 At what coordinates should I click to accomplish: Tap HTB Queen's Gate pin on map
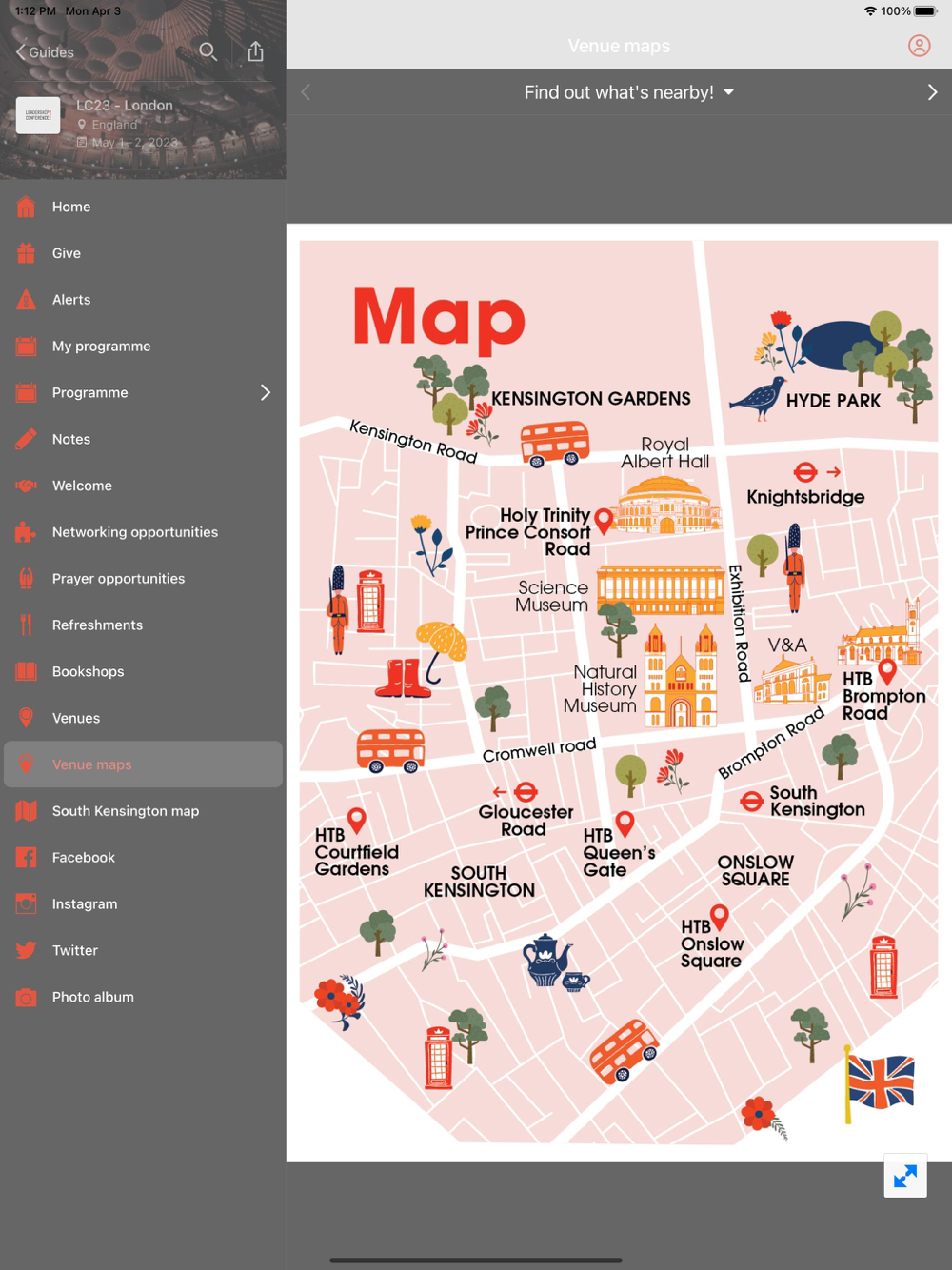pos(625,824)
